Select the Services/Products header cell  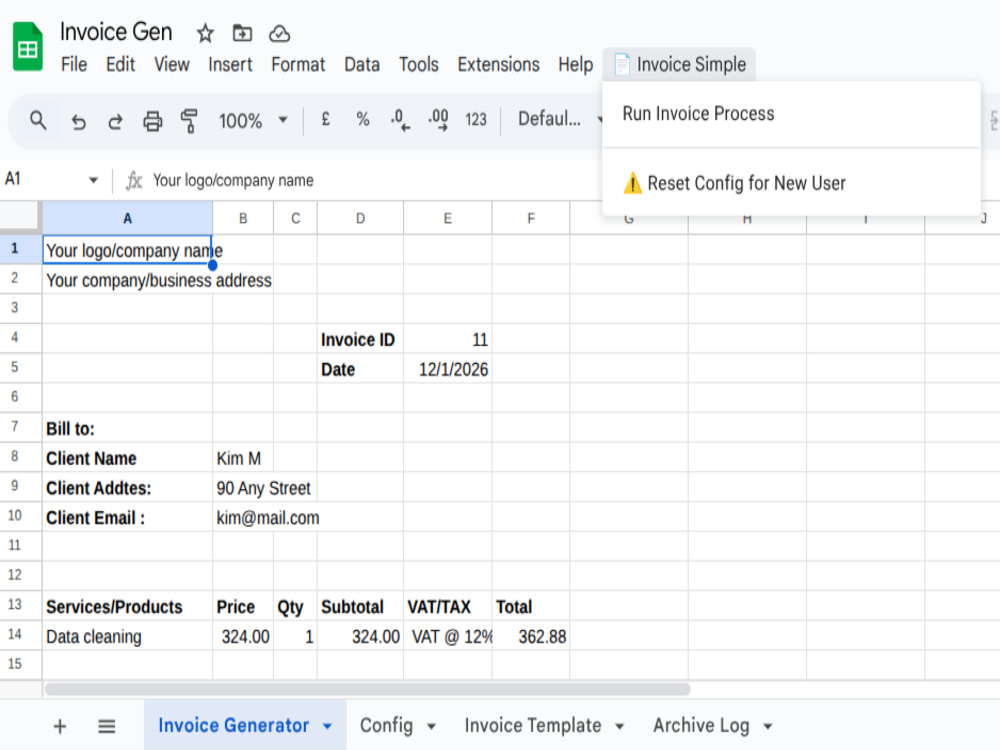pyautogui.click(x=128, y=607)
